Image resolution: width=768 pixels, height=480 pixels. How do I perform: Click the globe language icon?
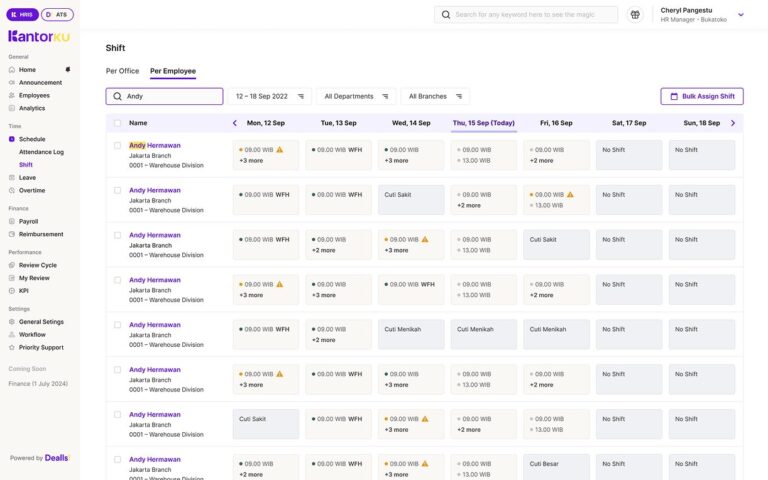click(634, 15)
